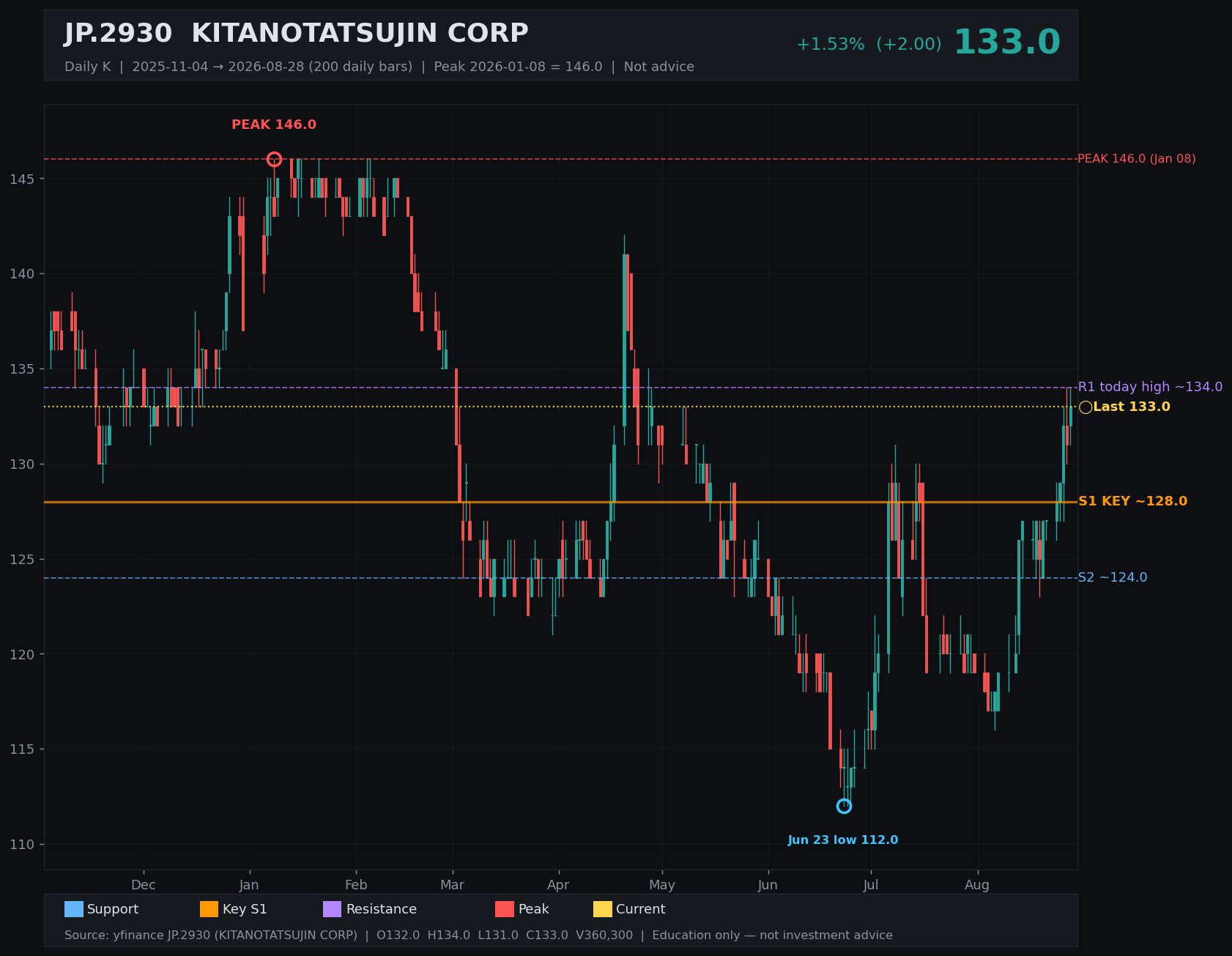Click the yfinance source footer line
The height and width of the screenshot is (956, 1232).
click(x=478, y=935)
